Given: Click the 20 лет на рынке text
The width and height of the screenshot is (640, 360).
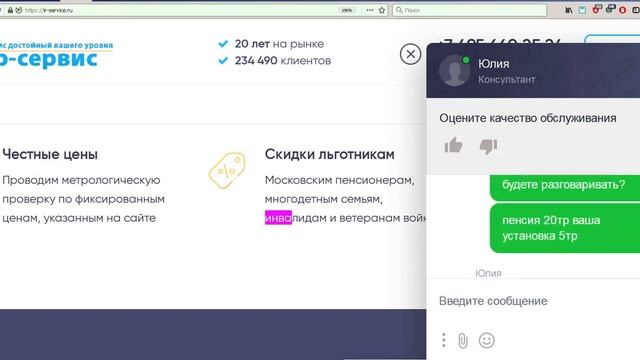Looking at the screenshot, I should click(279, 44).
